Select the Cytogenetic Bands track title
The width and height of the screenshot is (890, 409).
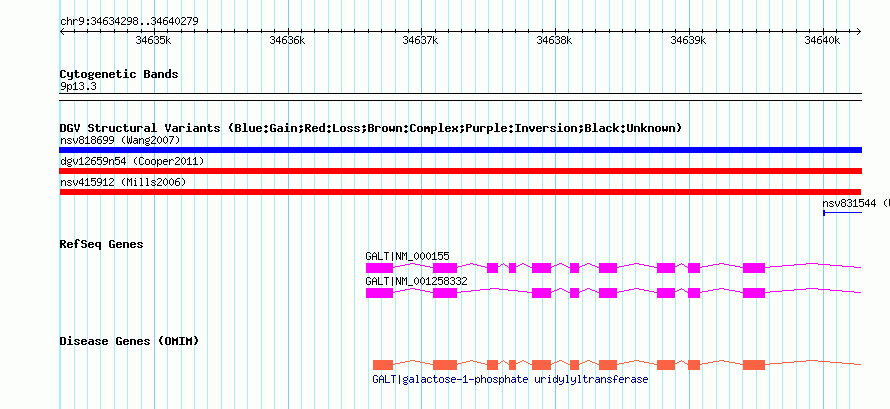tap(119, 74)
